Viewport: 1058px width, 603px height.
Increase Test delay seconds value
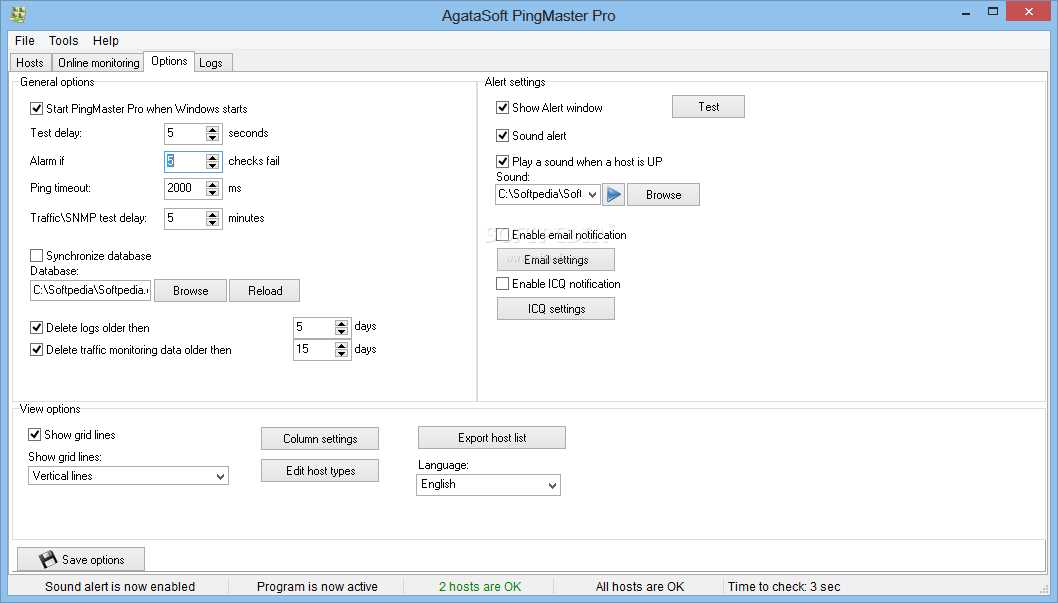pos(213,129)
